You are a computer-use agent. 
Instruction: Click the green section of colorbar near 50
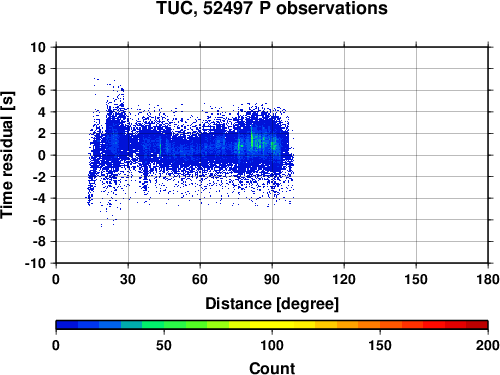coord(164,325)
